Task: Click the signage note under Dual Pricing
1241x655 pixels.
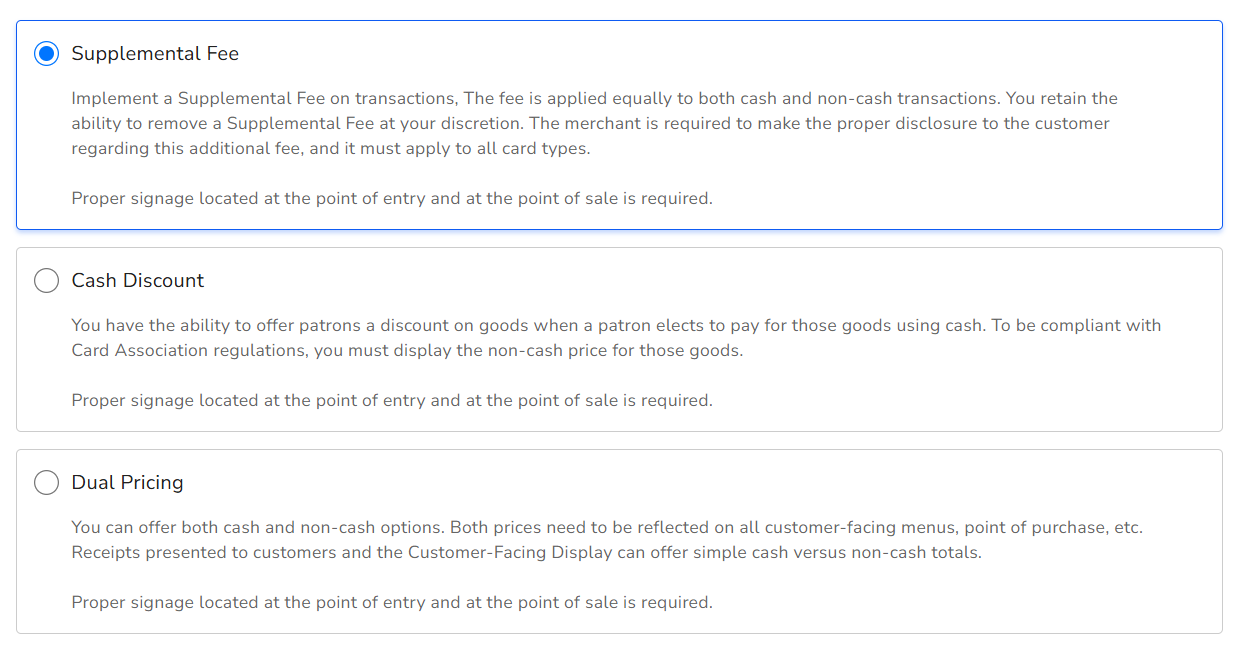Action: point(391,602)
